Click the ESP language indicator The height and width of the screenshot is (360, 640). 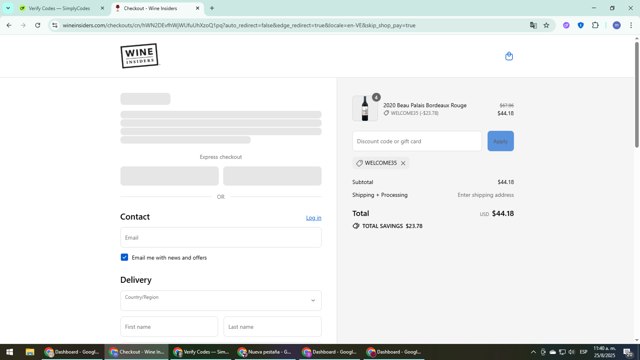click(584, 352)
